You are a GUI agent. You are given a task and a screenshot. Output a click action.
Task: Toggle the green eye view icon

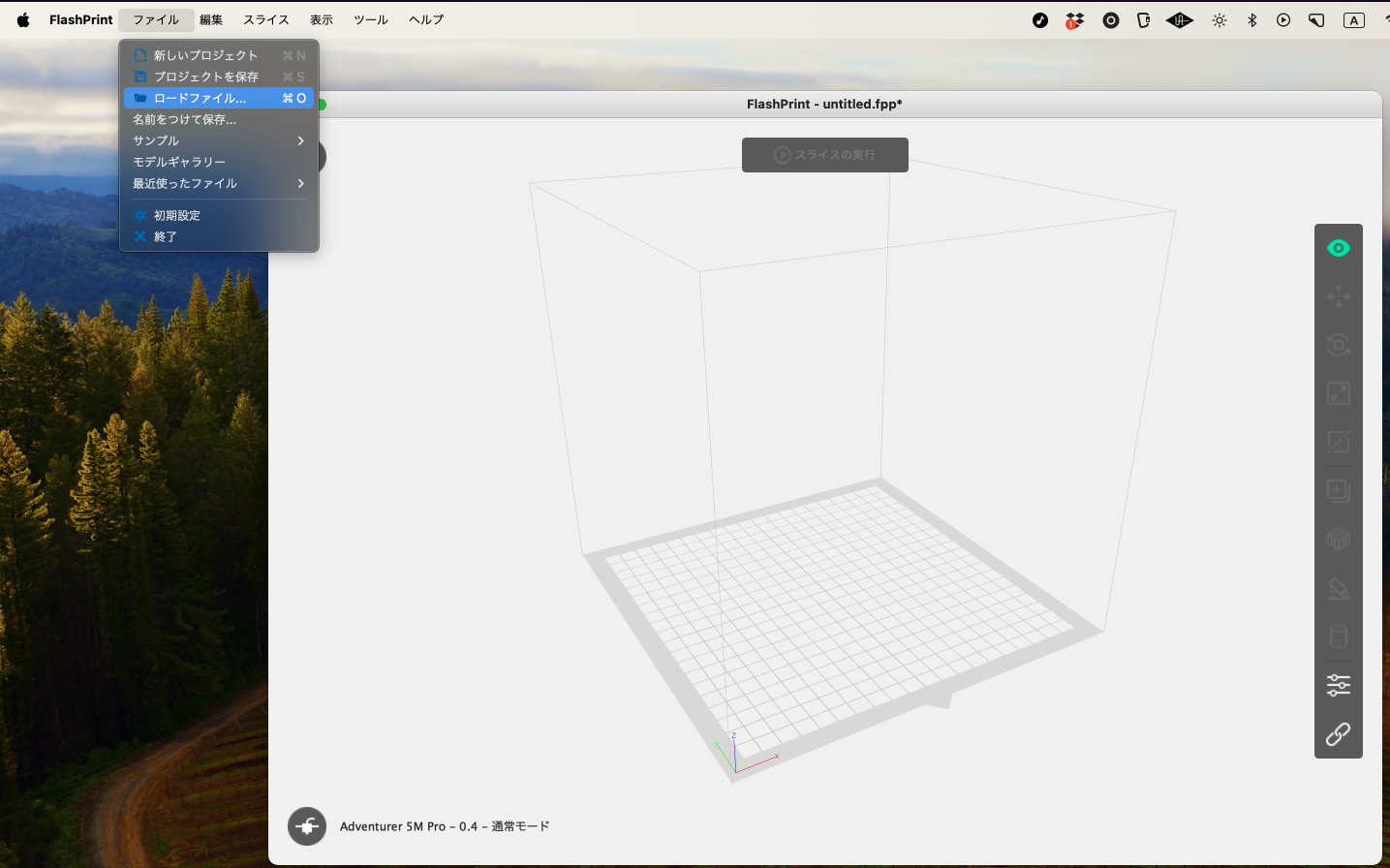pos(1338,249)
